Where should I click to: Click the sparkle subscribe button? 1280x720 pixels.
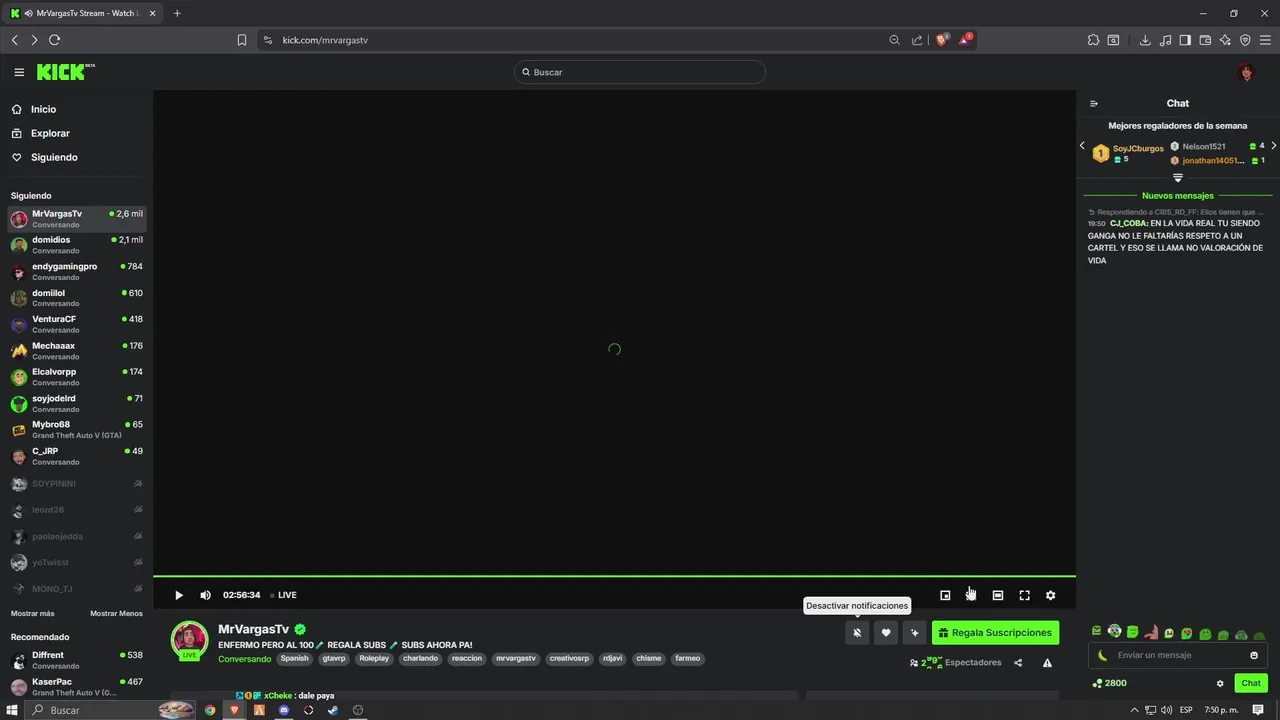tap(914, 632)
